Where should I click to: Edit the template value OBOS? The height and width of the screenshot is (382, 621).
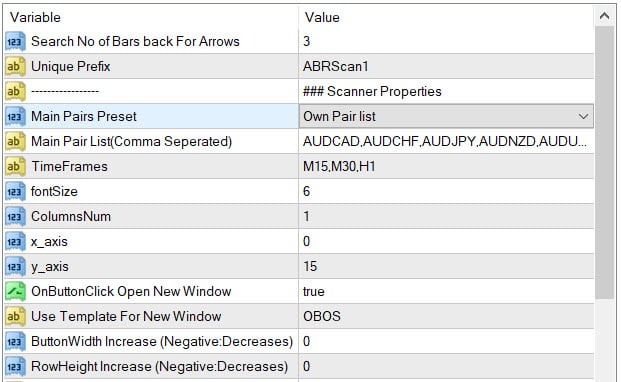(446, 317)
